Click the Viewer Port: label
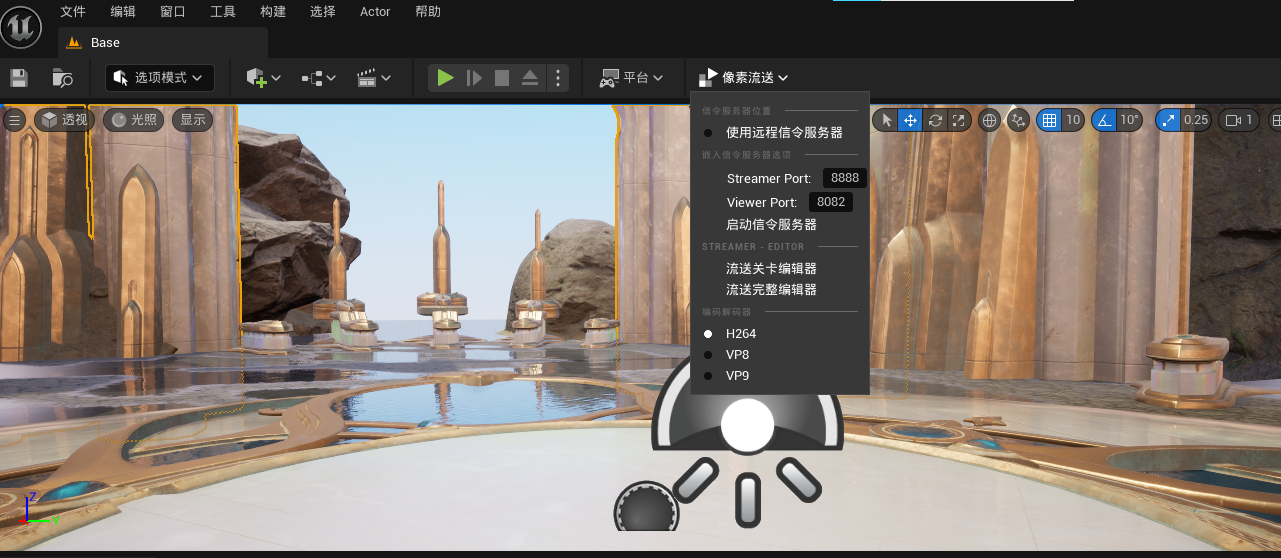Screen dimensions: 1281x558 pyautogui.click(x=762, y=202)
